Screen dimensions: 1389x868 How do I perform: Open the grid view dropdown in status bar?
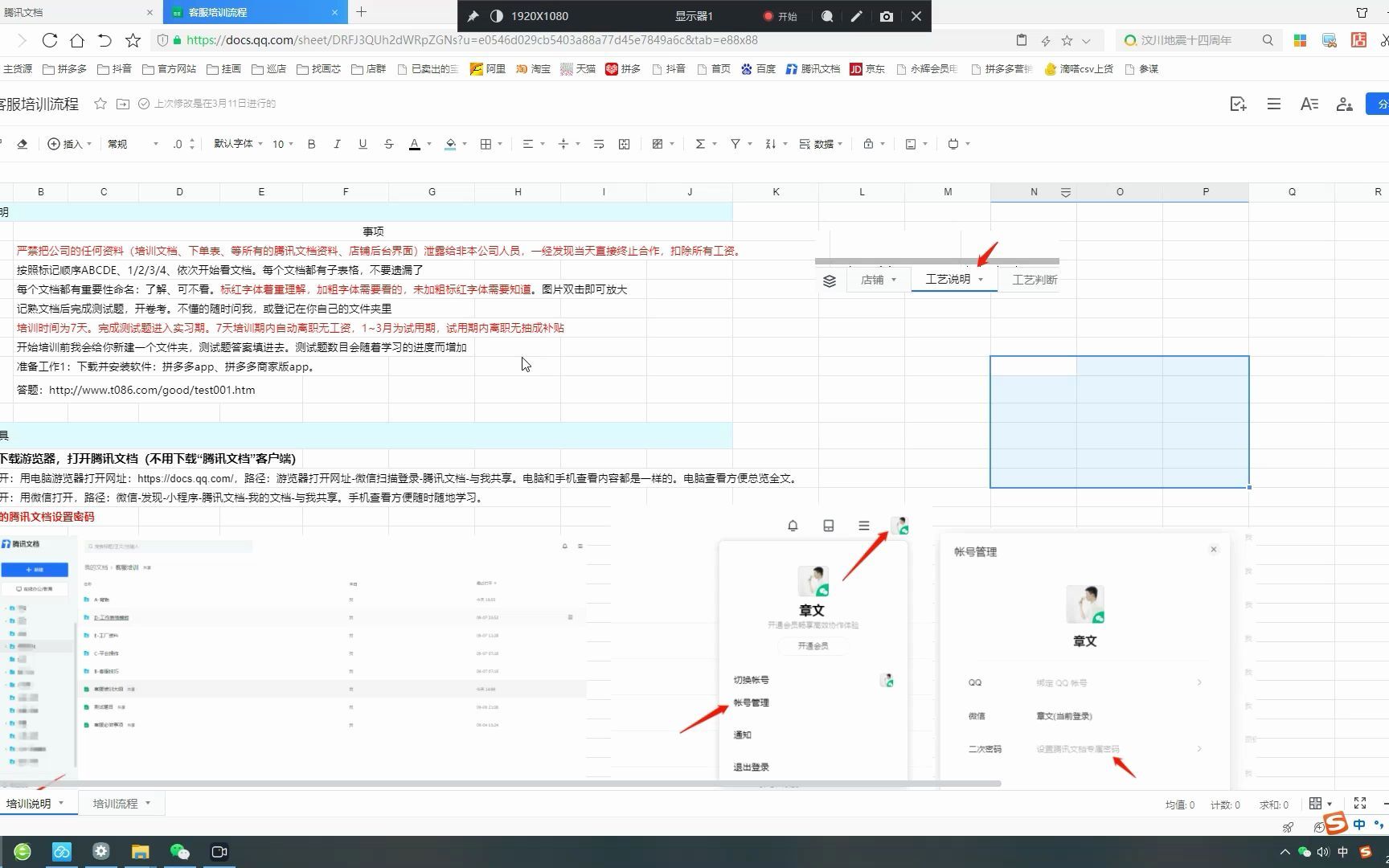point(1321,804)
